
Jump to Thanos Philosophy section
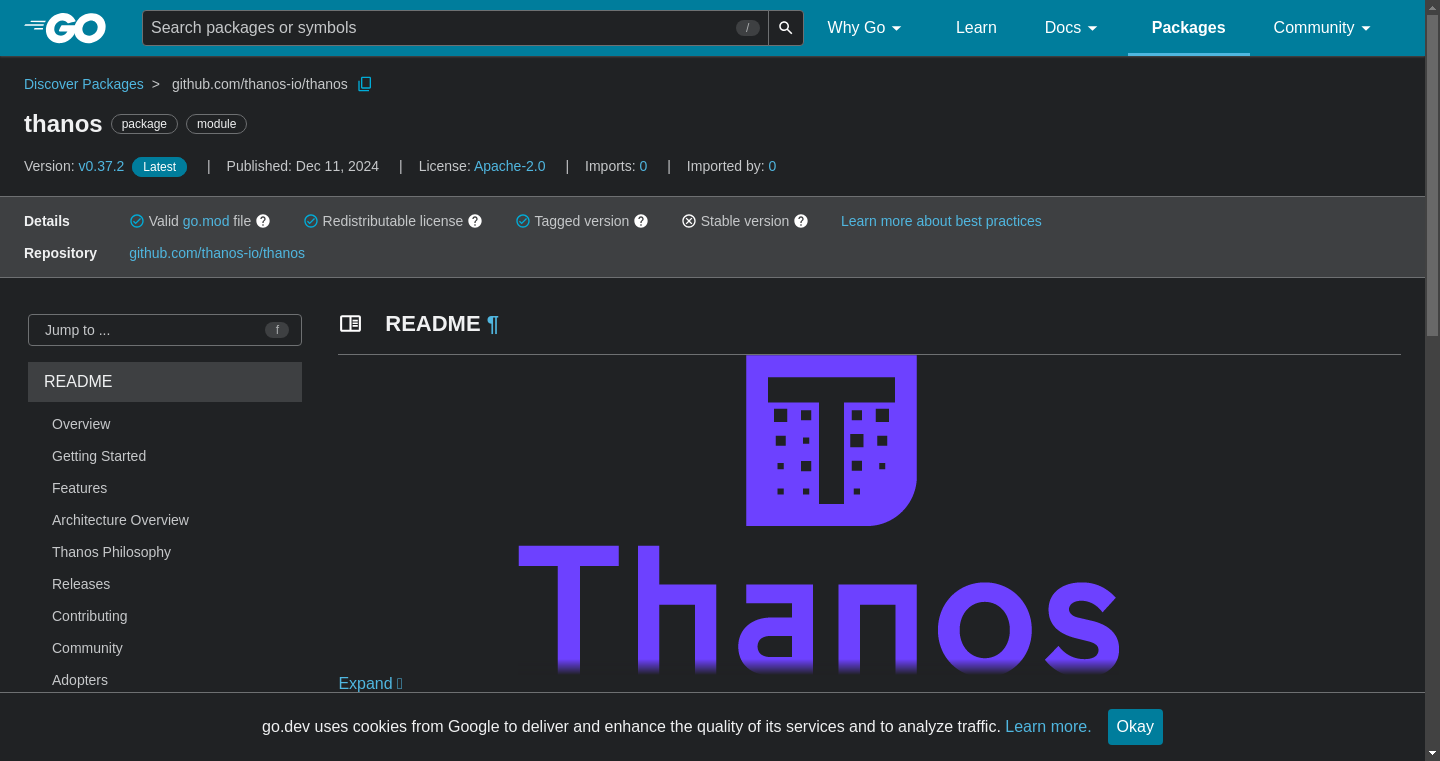[111, 552]
